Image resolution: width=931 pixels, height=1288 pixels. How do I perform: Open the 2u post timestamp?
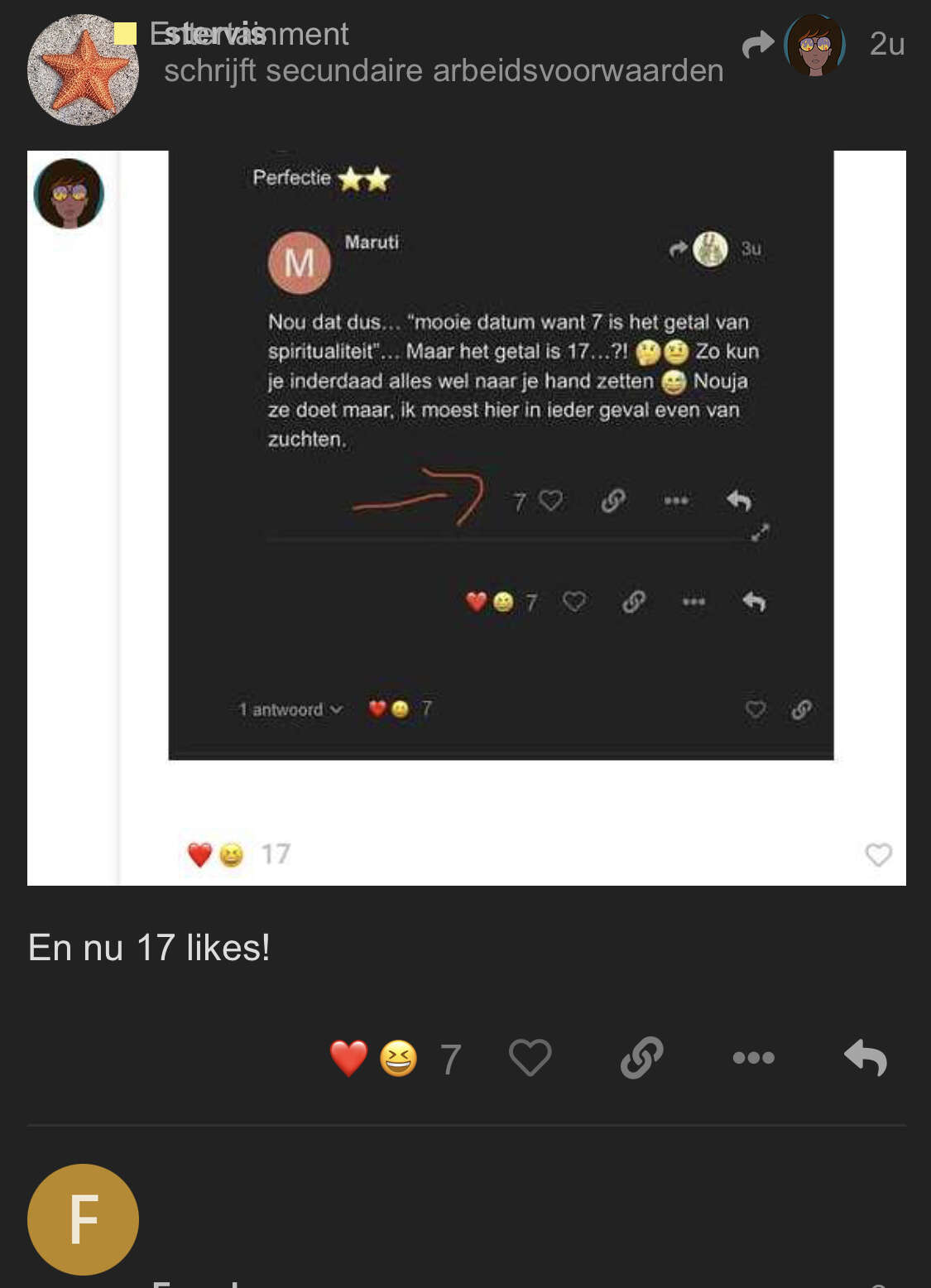(x=887, y=44)
